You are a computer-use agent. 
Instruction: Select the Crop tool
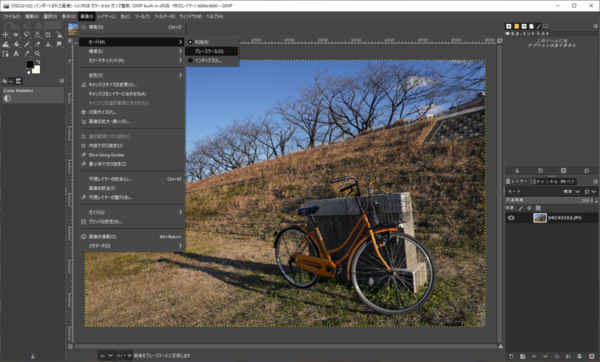point(48,34)
